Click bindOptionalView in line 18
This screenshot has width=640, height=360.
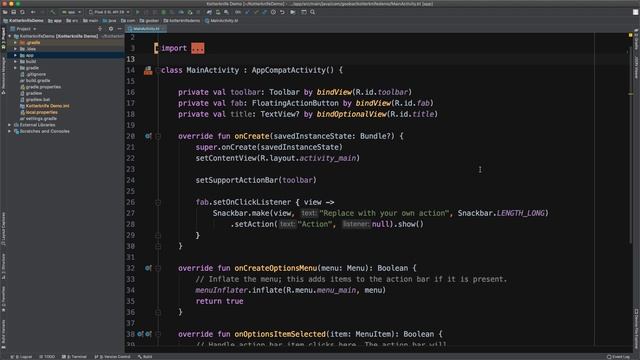point(351,114)
